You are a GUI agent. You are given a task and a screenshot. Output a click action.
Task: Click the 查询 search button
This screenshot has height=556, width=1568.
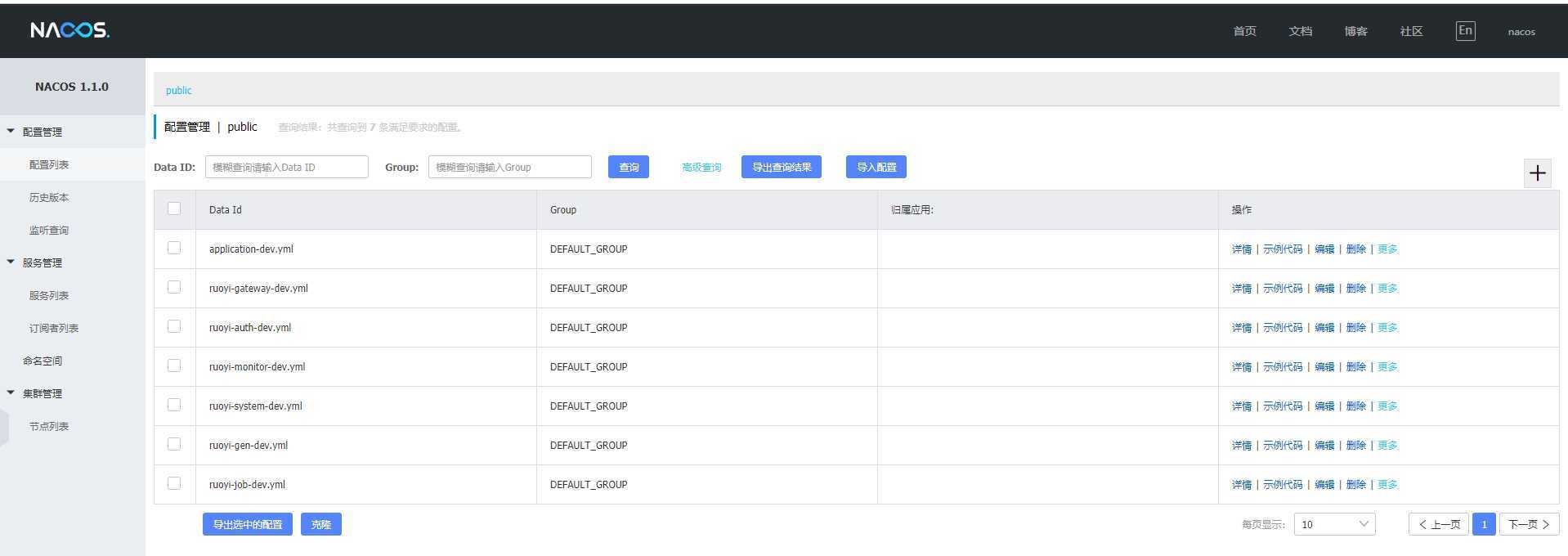point(629,167)
